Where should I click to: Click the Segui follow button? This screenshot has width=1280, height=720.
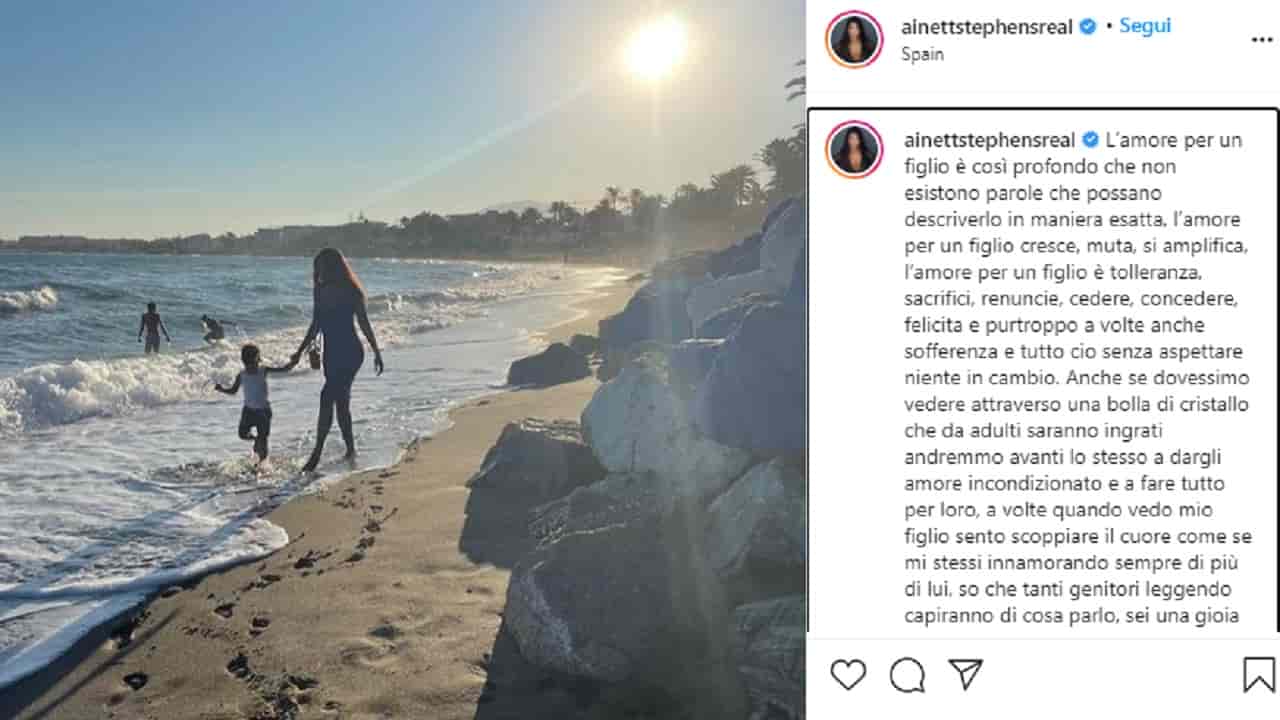[1145, 26]
